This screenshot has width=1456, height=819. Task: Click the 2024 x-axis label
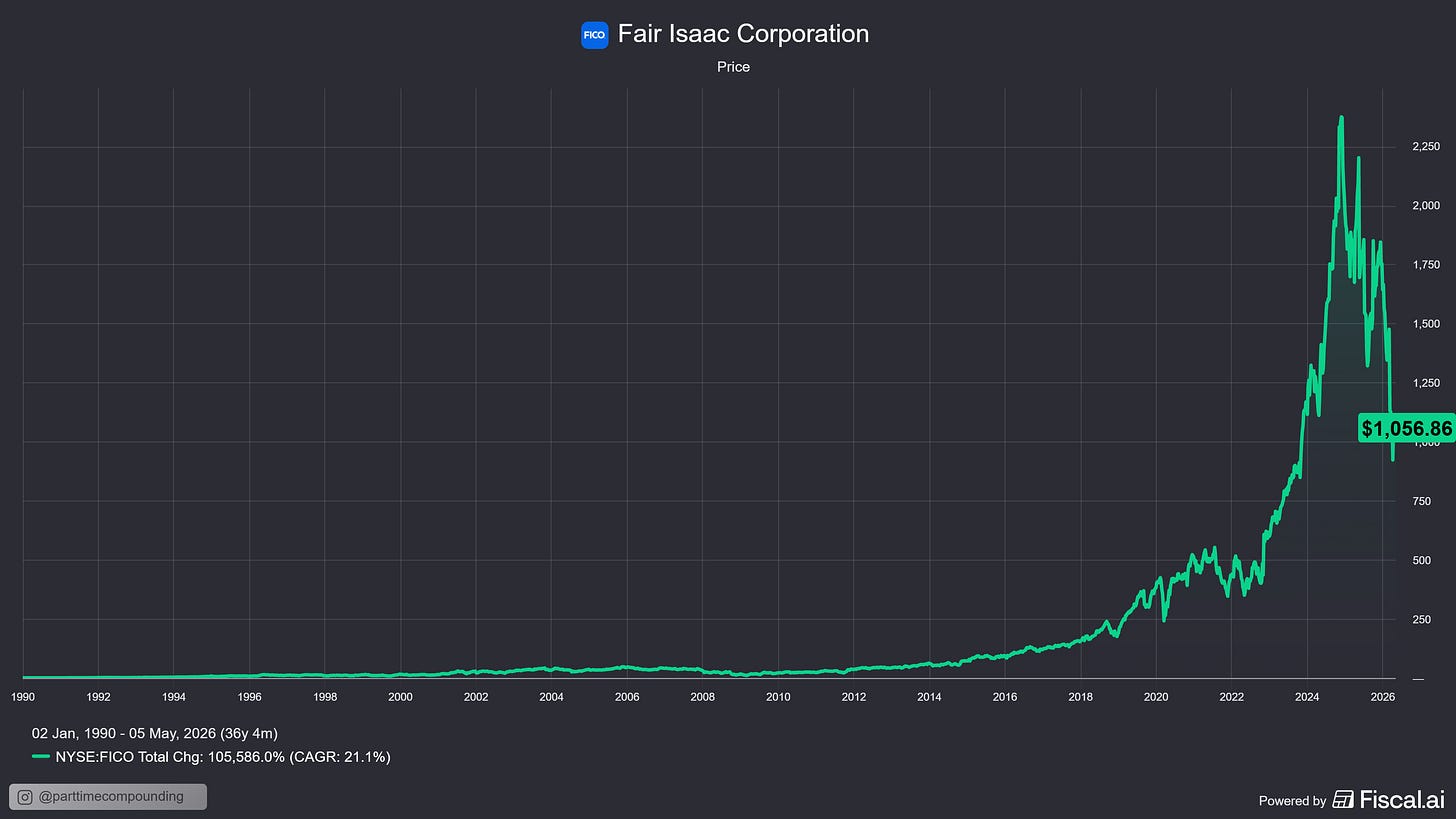1307,696
